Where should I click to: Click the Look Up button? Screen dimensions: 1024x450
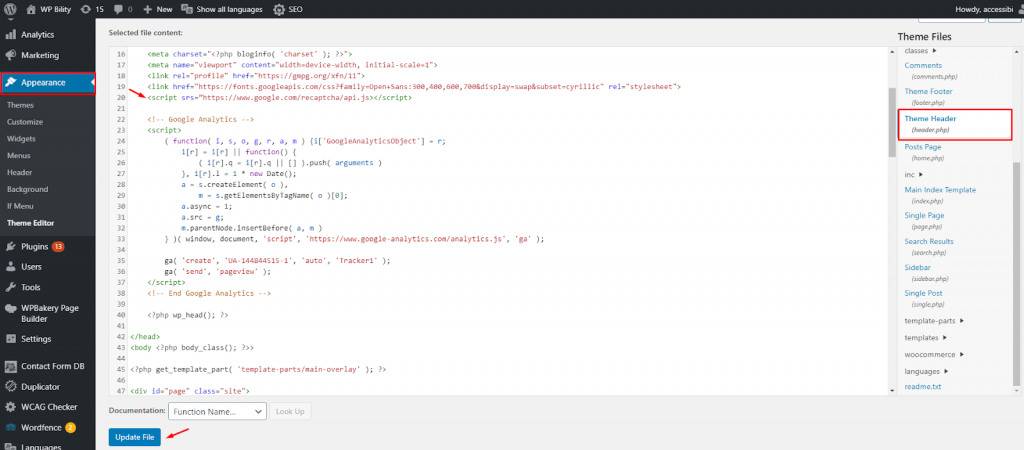coord(290,411)
